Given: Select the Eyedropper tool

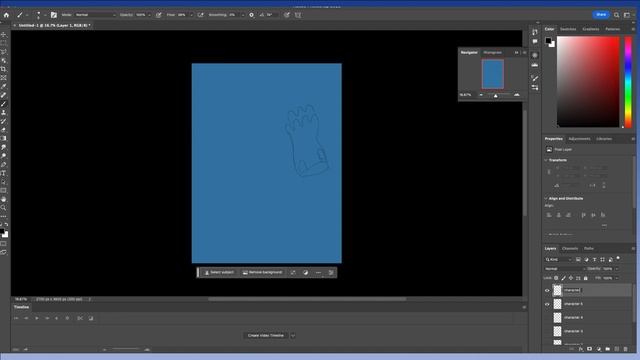Looking at the screenshot, I should (4, 87).
